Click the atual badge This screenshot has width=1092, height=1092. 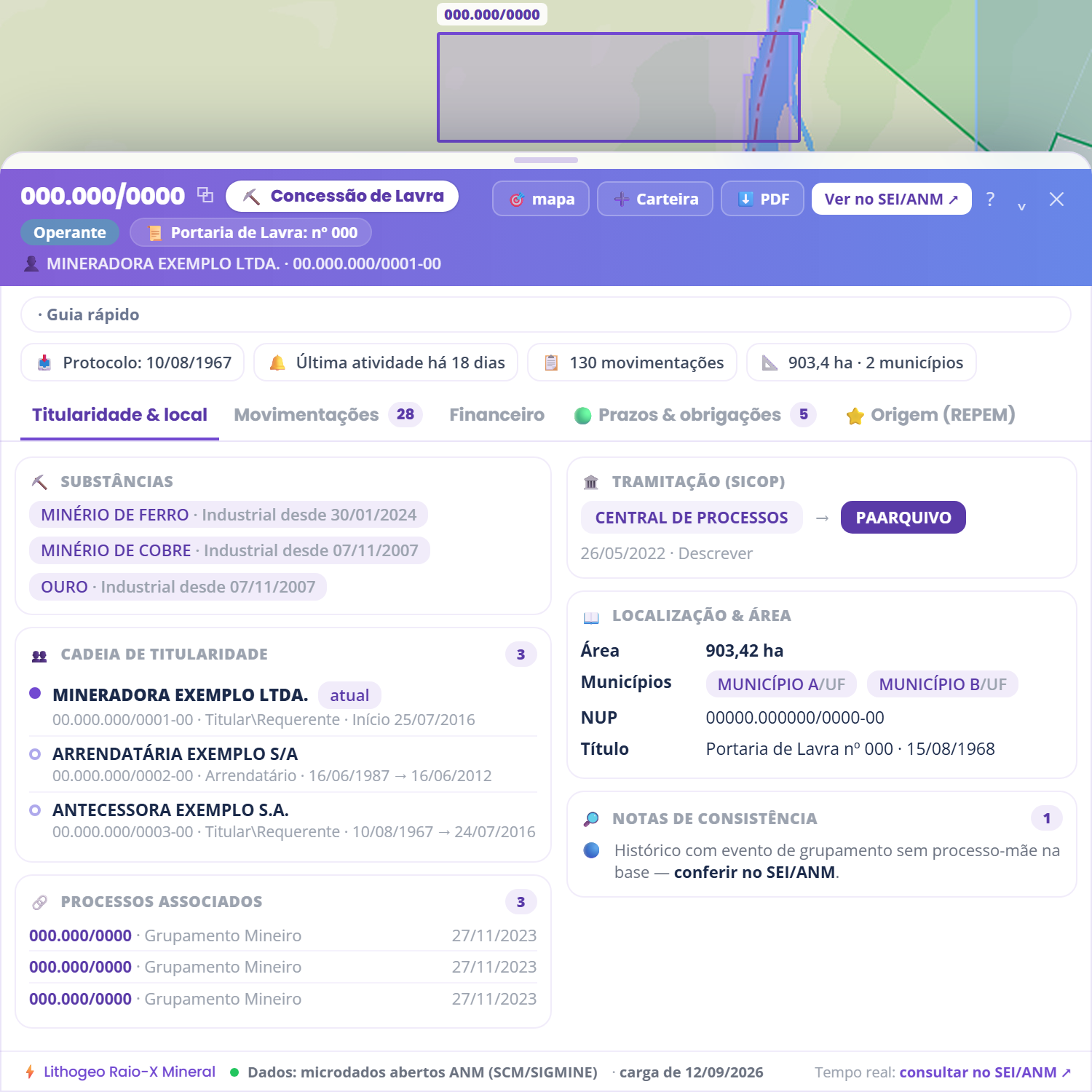pos(349,695)
